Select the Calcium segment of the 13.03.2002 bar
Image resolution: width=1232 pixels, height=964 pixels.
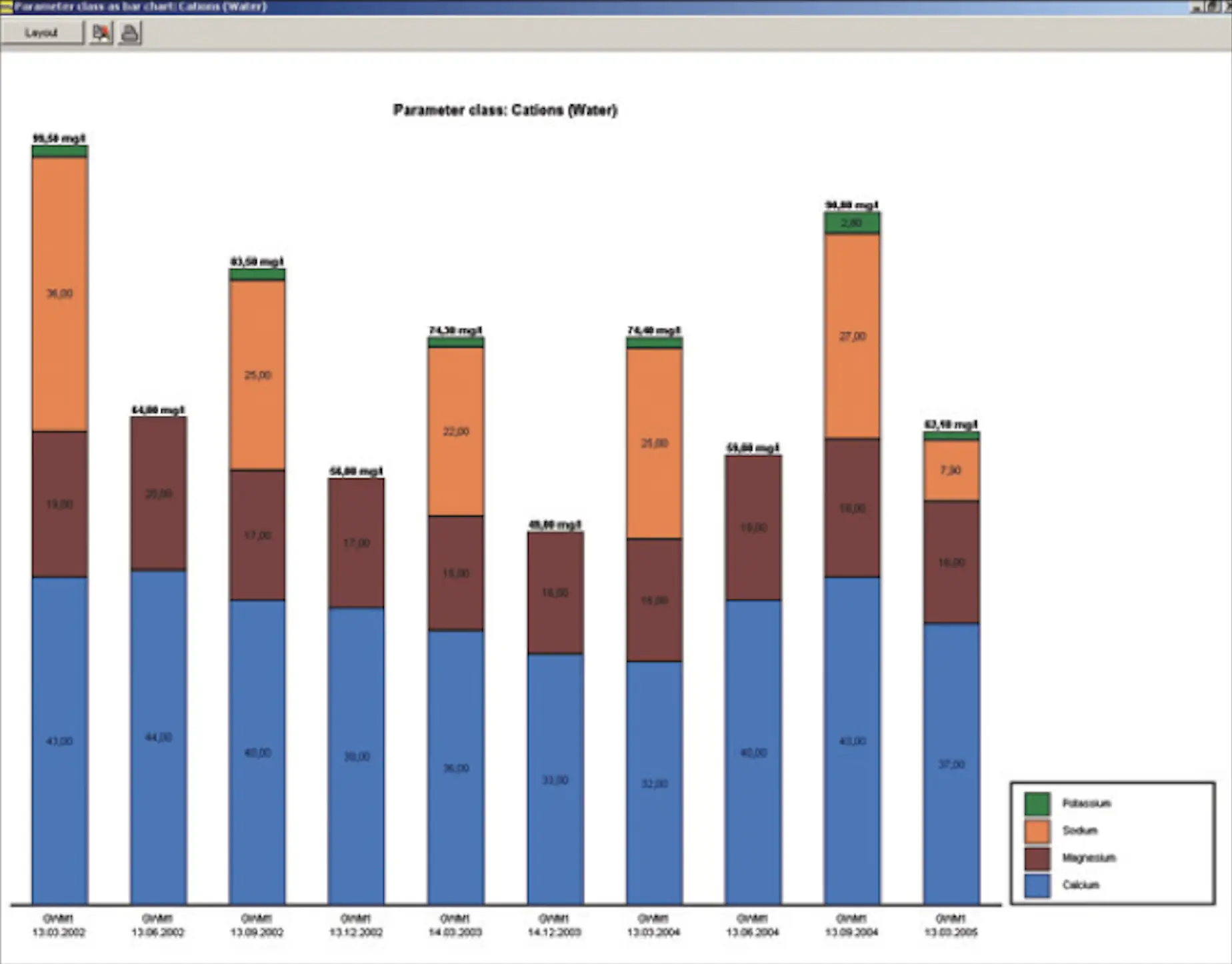tap(60, 741)
